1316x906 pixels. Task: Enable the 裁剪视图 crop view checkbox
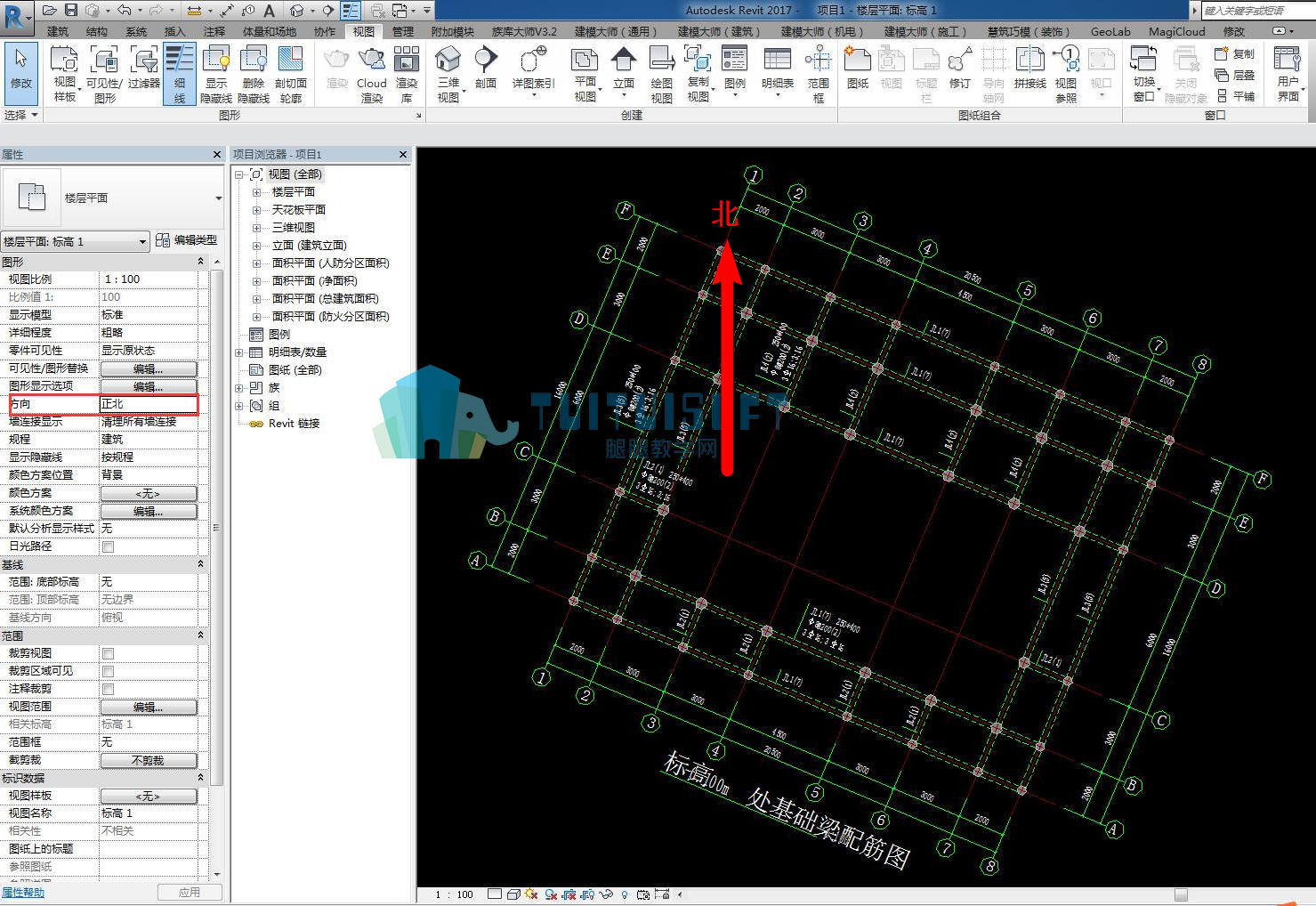click(108, 653)
